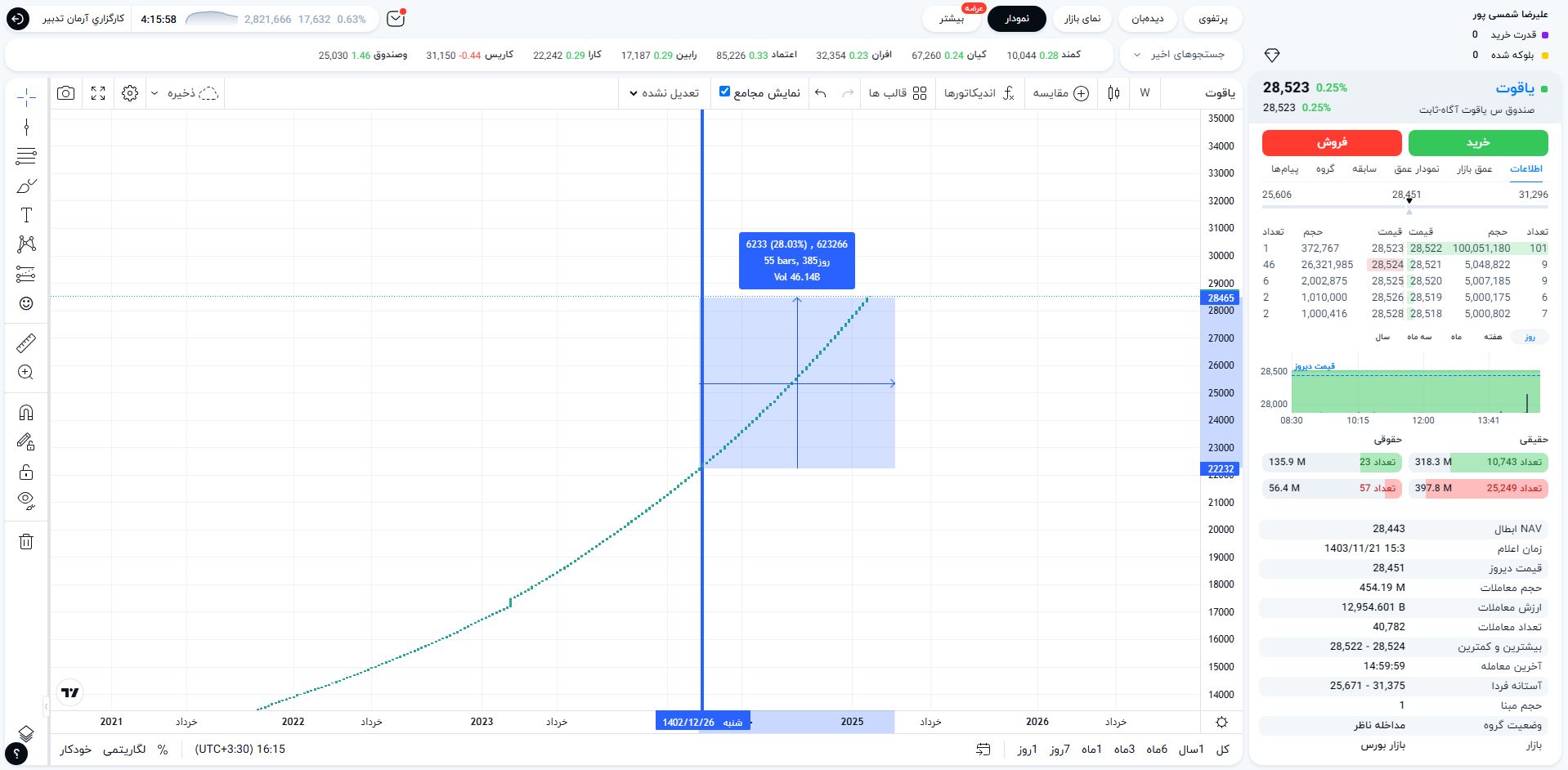Switch to عمق بازار tab
This screenshot has width=1568, height=770.
pyautogui.click(x=1475, y=168)
